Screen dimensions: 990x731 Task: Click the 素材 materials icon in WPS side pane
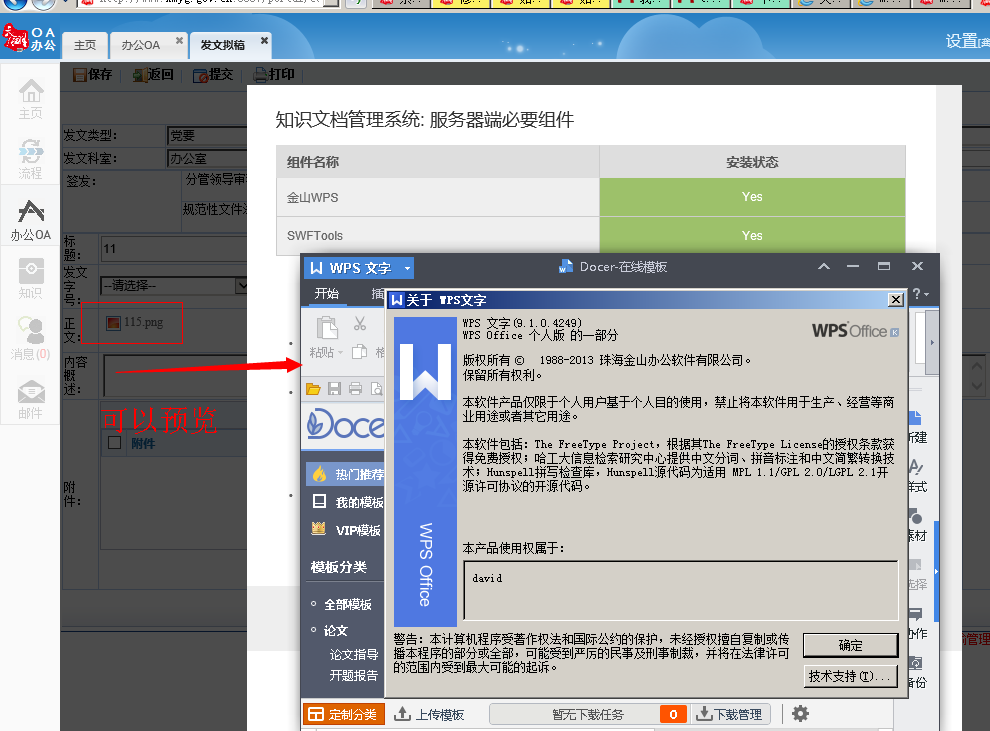915,516
